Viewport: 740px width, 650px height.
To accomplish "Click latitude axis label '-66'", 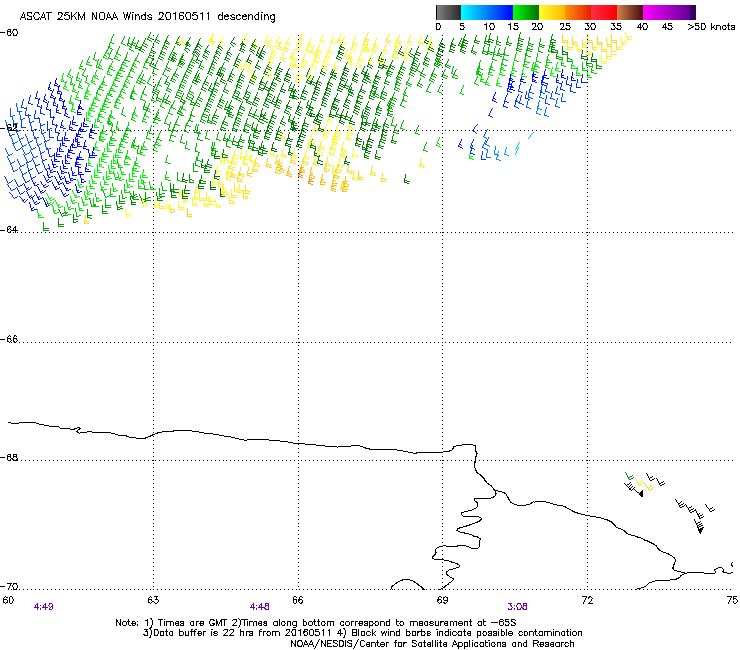I will [x=9, y=339].
